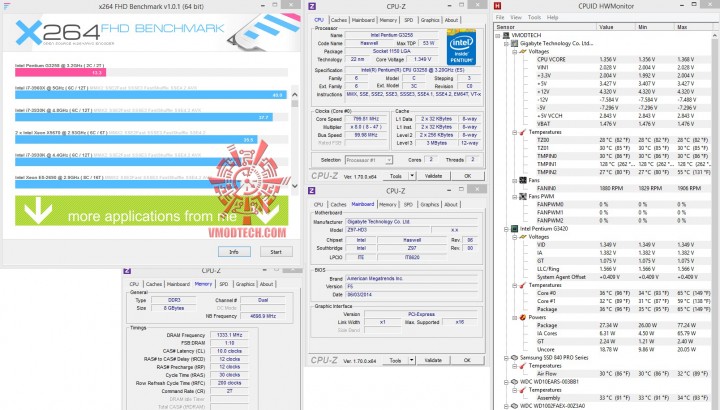Open the Tools dropdown arrow in the CPU-Z Mainboard window
This screenshot has width=720, height=410.
[x=412, y=360]
